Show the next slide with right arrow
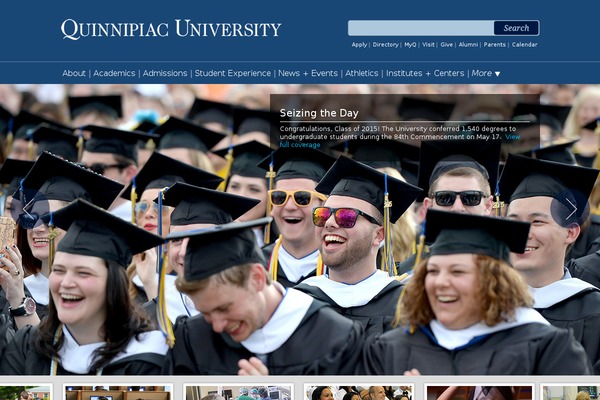Viewport: 600px width, 400px height. click(x=570, y=209)
